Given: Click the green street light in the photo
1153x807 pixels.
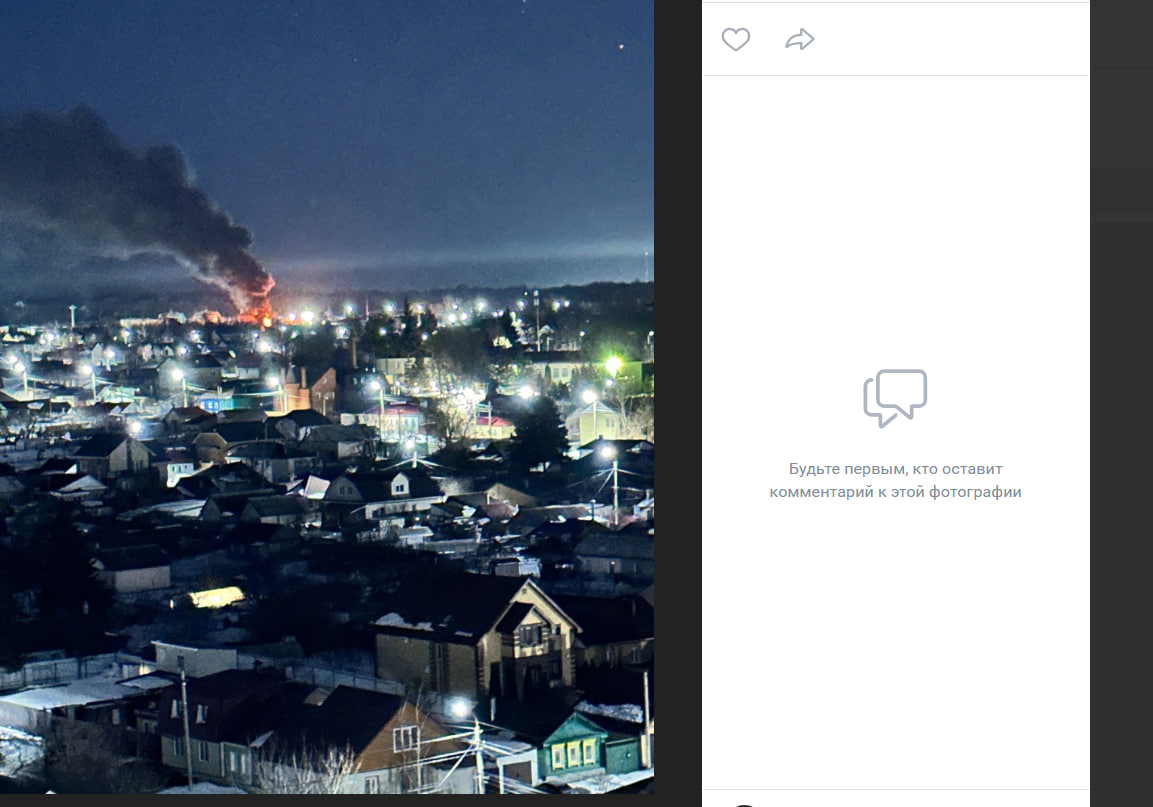Looking at the screenshot, I should pyautogui.click(x=612, y=364).
